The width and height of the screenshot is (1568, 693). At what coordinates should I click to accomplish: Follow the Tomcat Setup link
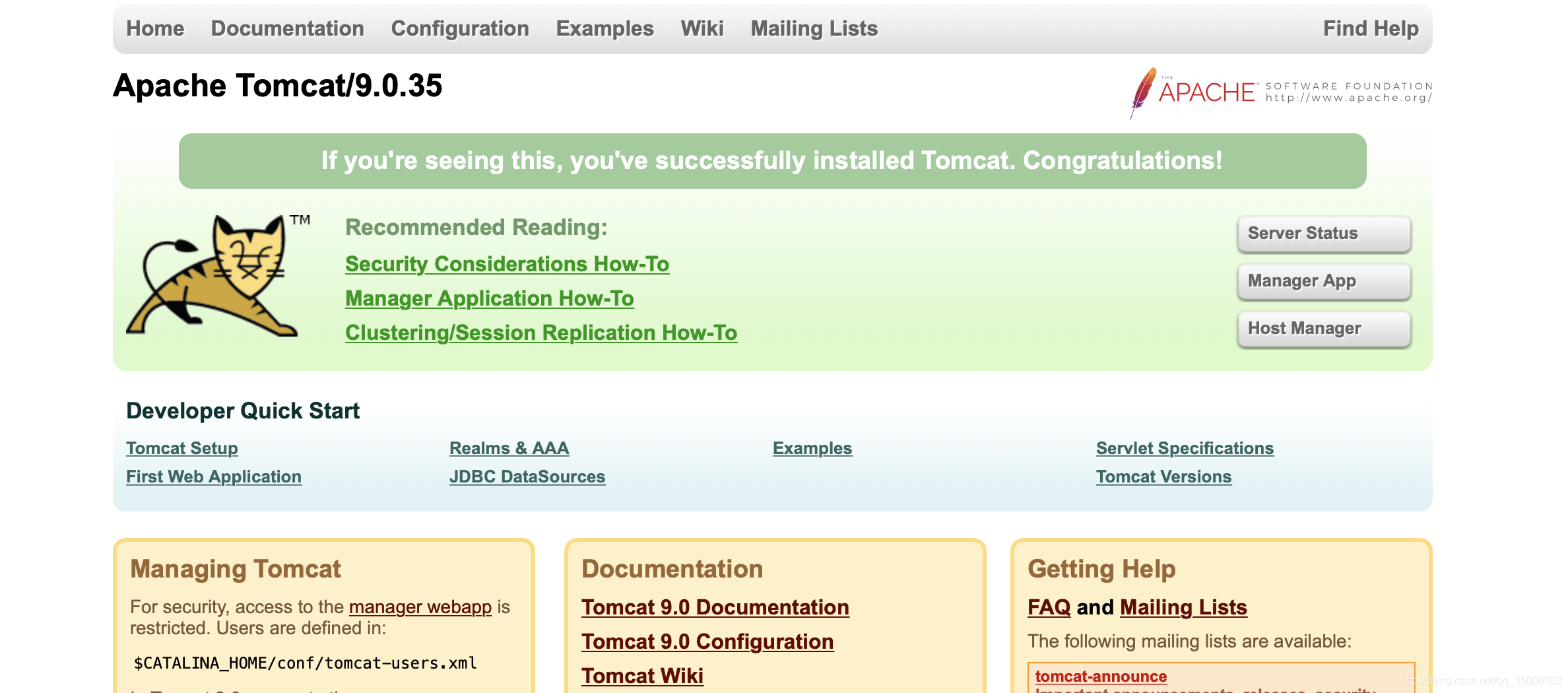pos(182,448)
